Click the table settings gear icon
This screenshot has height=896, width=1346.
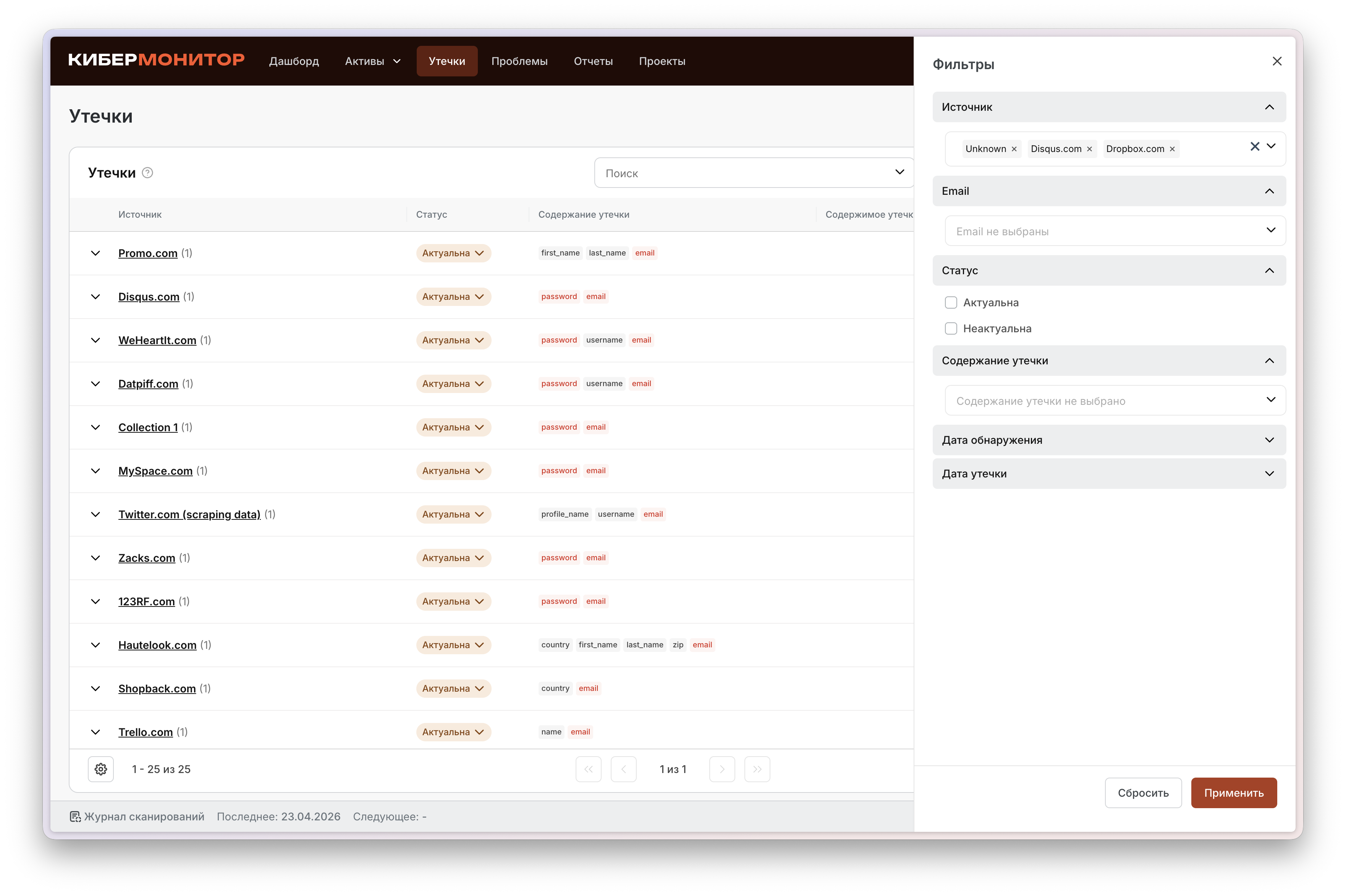100,769
